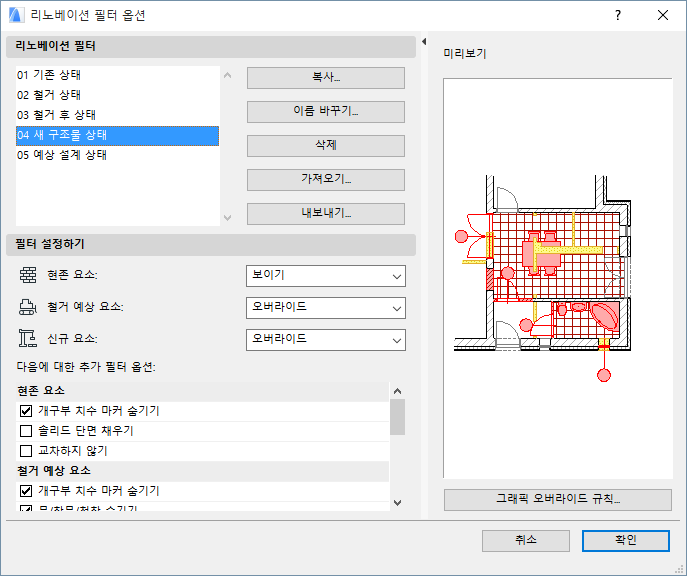Click options list scroll down arrow
This screenshot has width=687, height=576.
coord(397,503)
